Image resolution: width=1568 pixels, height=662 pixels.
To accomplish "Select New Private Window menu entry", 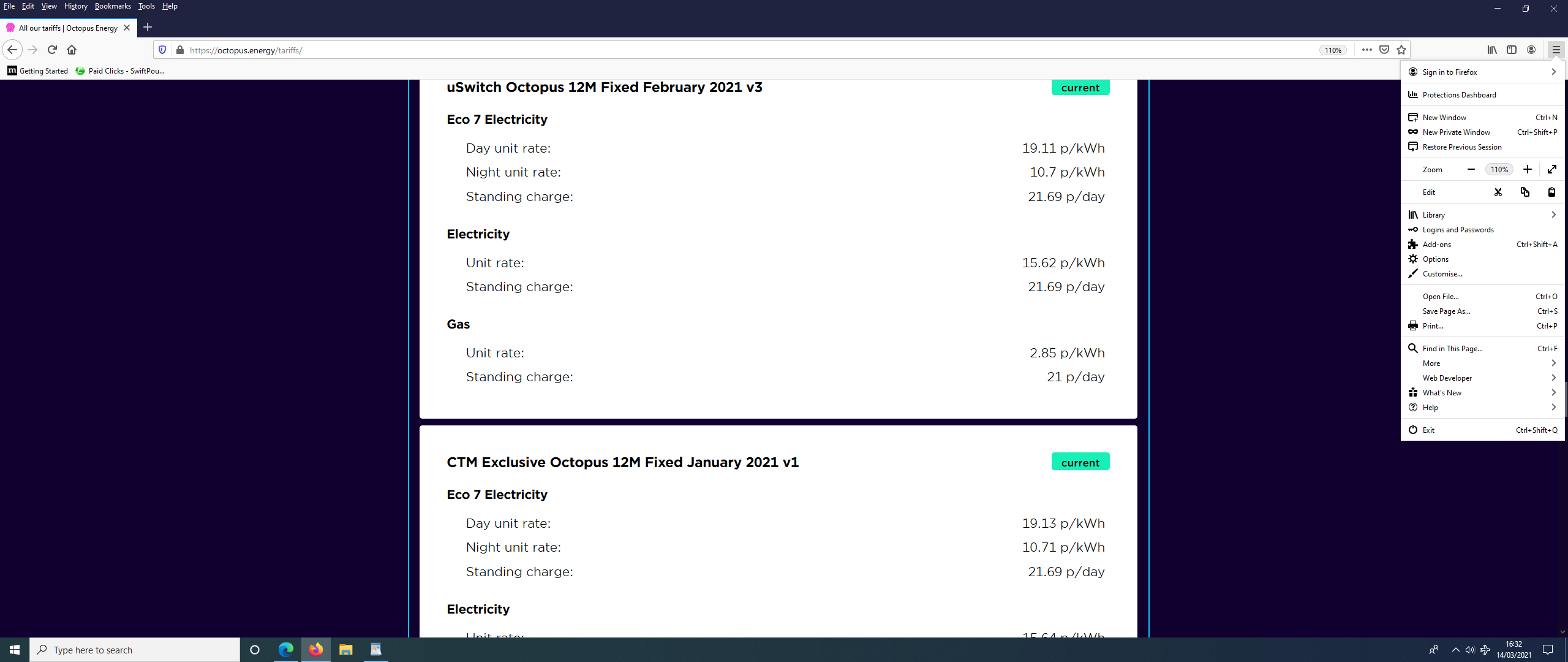I will point(1456,132).
